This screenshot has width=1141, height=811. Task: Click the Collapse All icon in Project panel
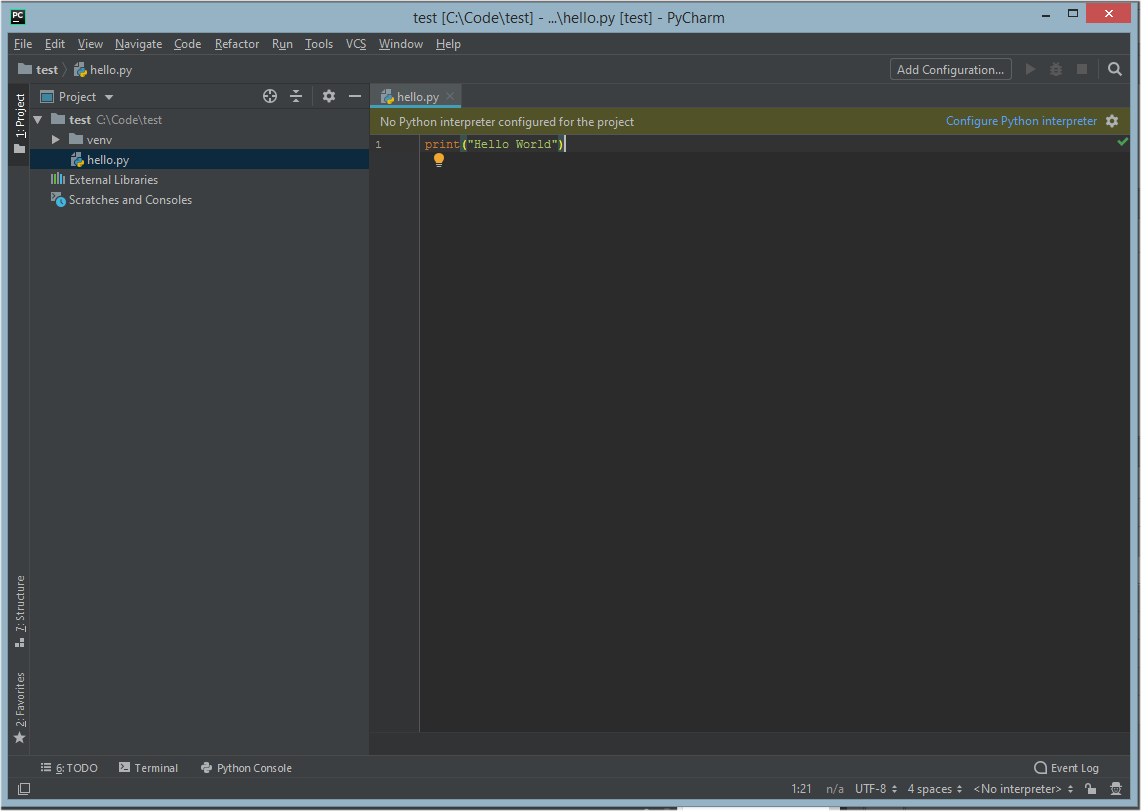tap(296, 95)
